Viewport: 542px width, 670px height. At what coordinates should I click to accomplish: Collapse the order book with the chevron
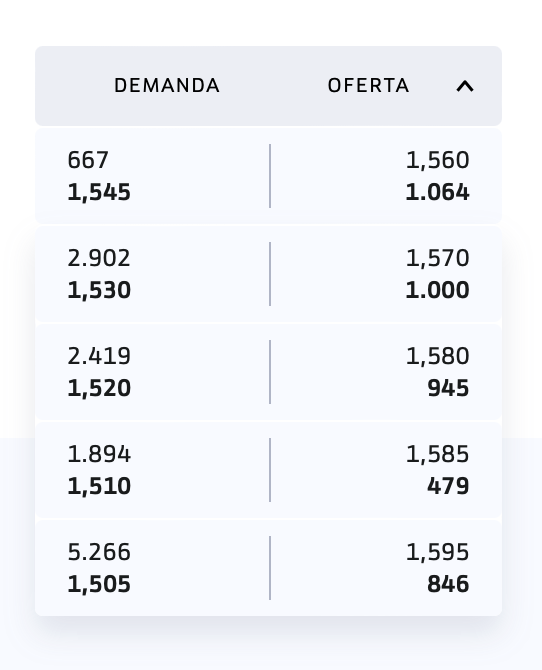(465, 86)
